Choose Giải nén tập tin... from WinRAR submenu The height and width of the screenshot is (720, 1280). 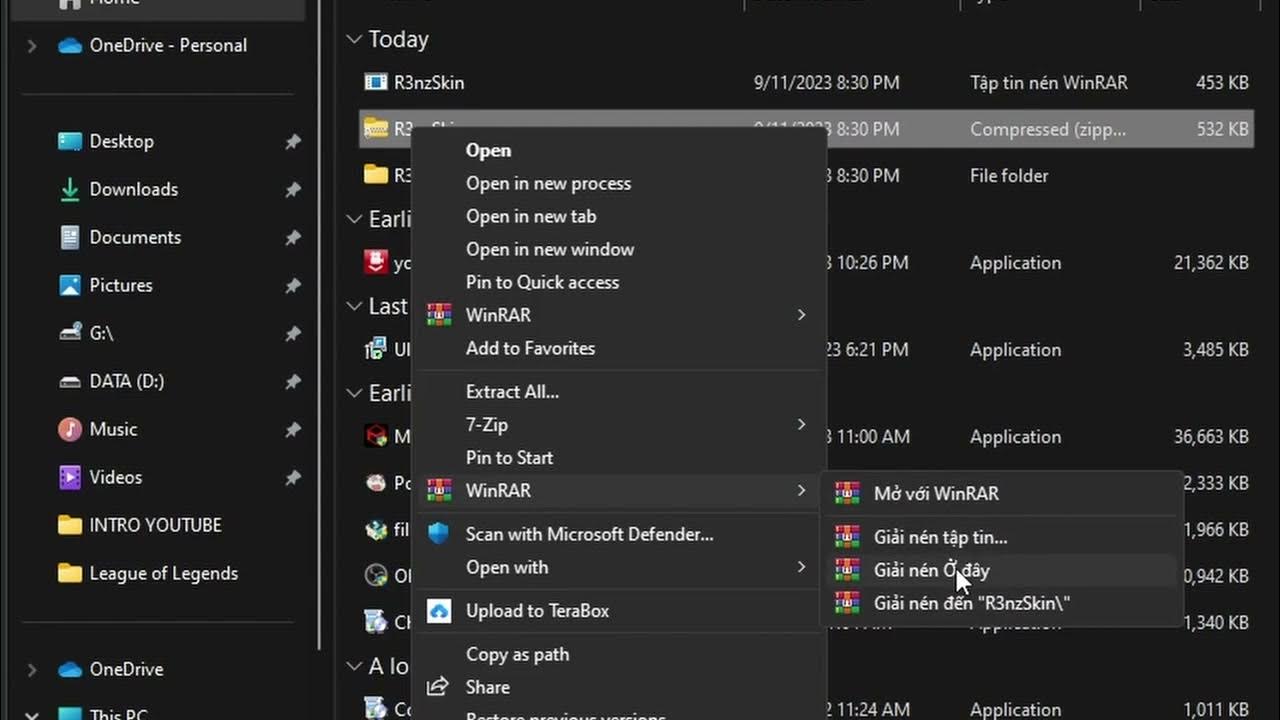point(940,537)
